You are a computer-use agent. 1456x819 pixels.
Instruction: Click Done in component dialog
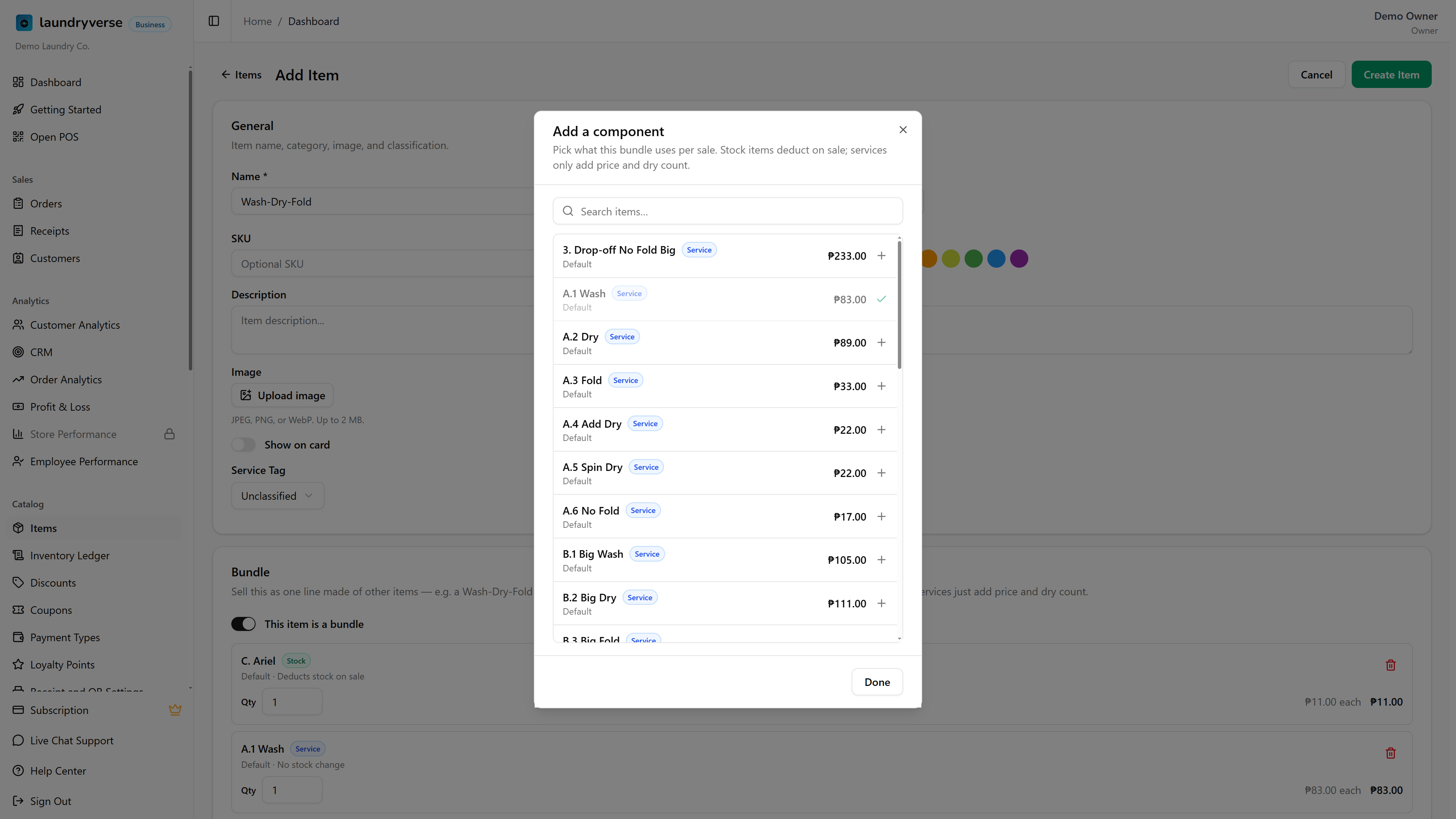(x=877, y=682)
